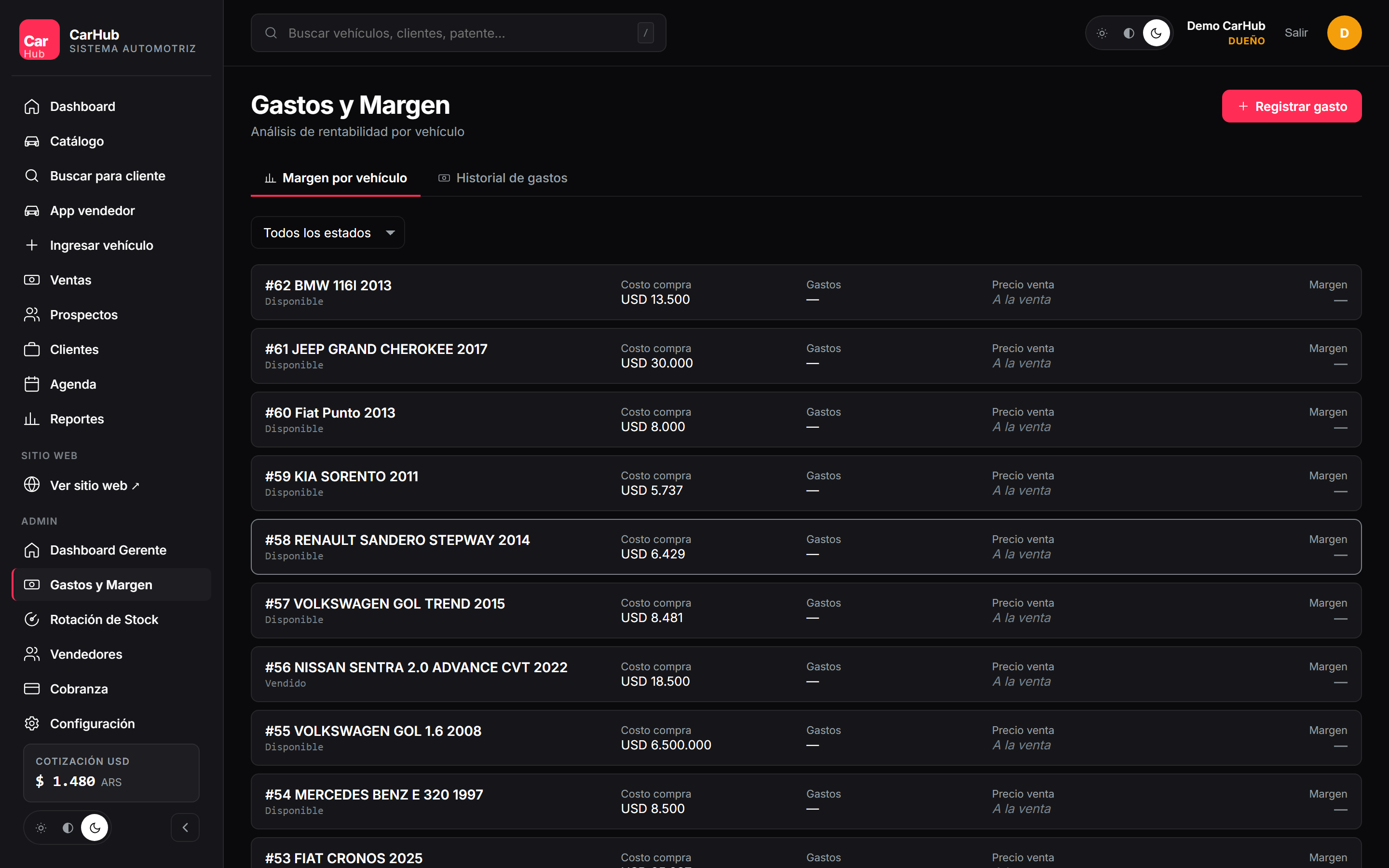Expand the #58 RENAULT SANDERO STEPWAY row

(806, 546)
